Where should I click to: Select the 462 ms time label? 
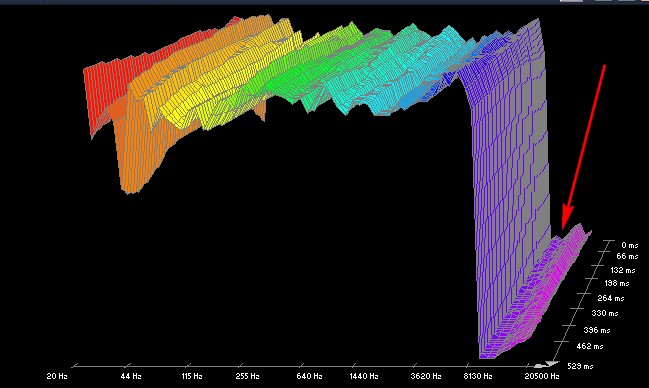[590, 346]
